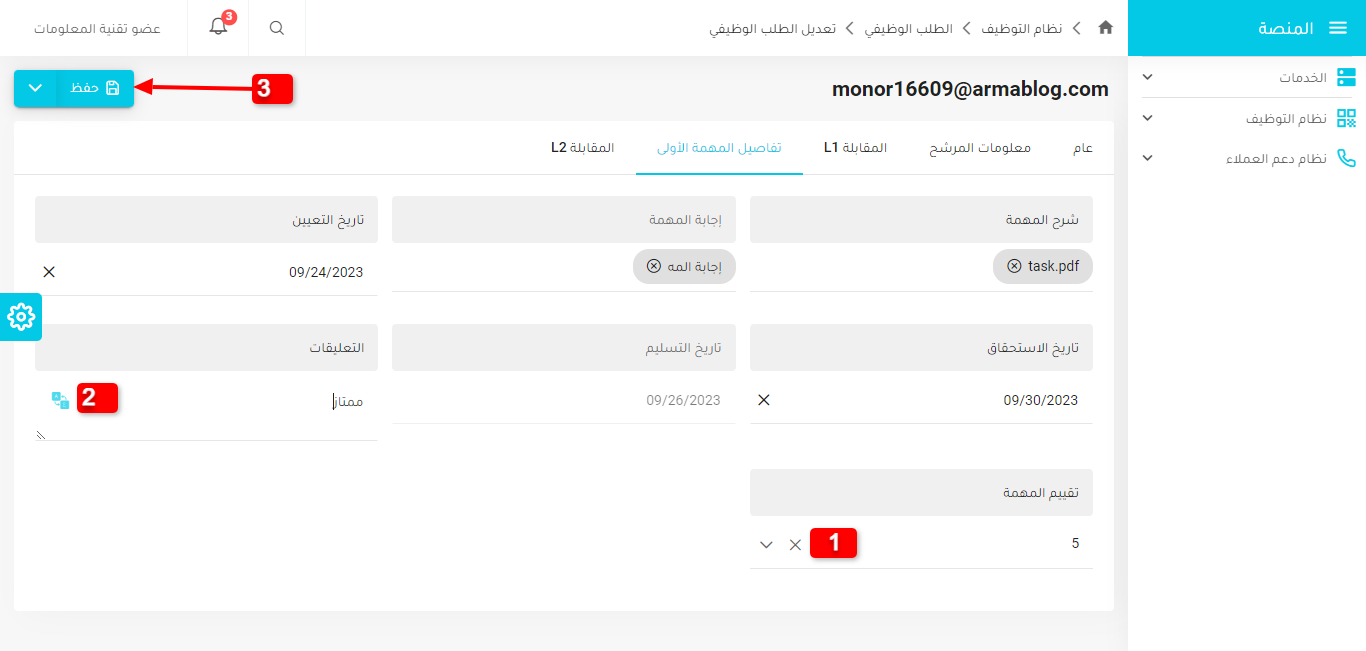Screen dimensions: 1366x651
Task: Clear the تاريخ الاستحقاق date value
Action: click(x=764, y=400)
